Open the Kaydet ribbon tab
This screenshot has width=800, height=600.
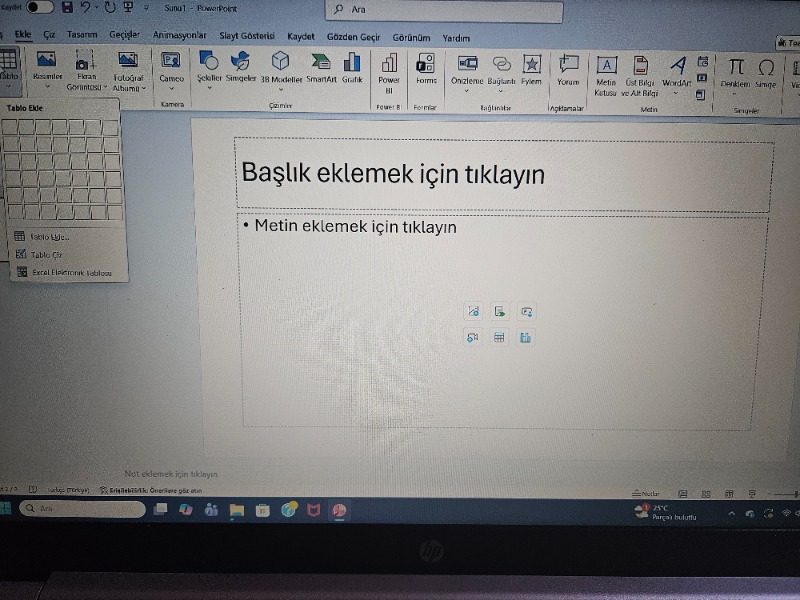[301, 37]
